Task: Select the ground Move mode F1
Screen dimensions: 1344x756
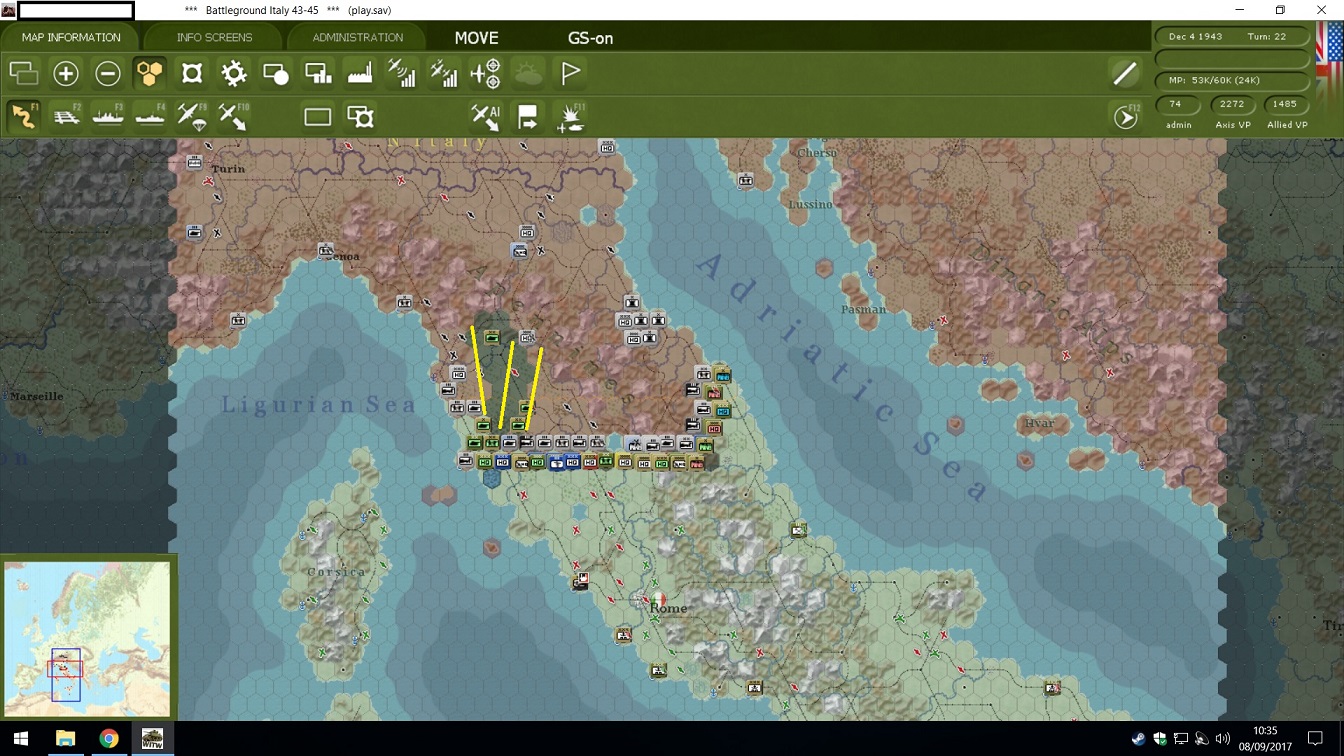Action: (x=24, y=116)
